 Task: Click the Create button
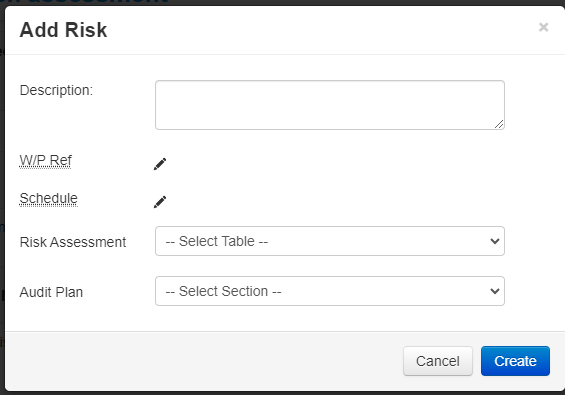[x=515, y=361]
